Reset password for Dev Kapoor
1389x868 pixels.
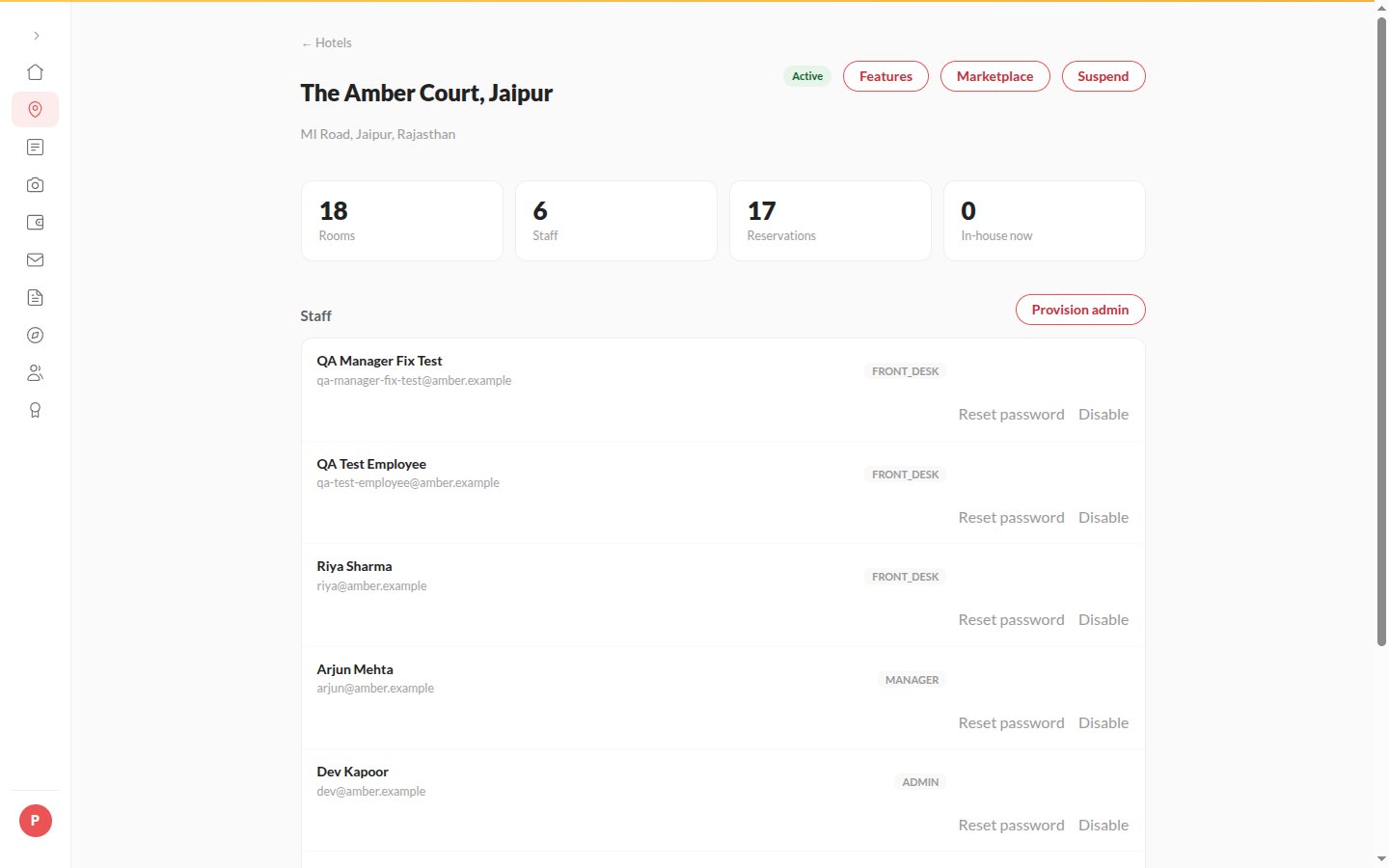click(1011, 826)
